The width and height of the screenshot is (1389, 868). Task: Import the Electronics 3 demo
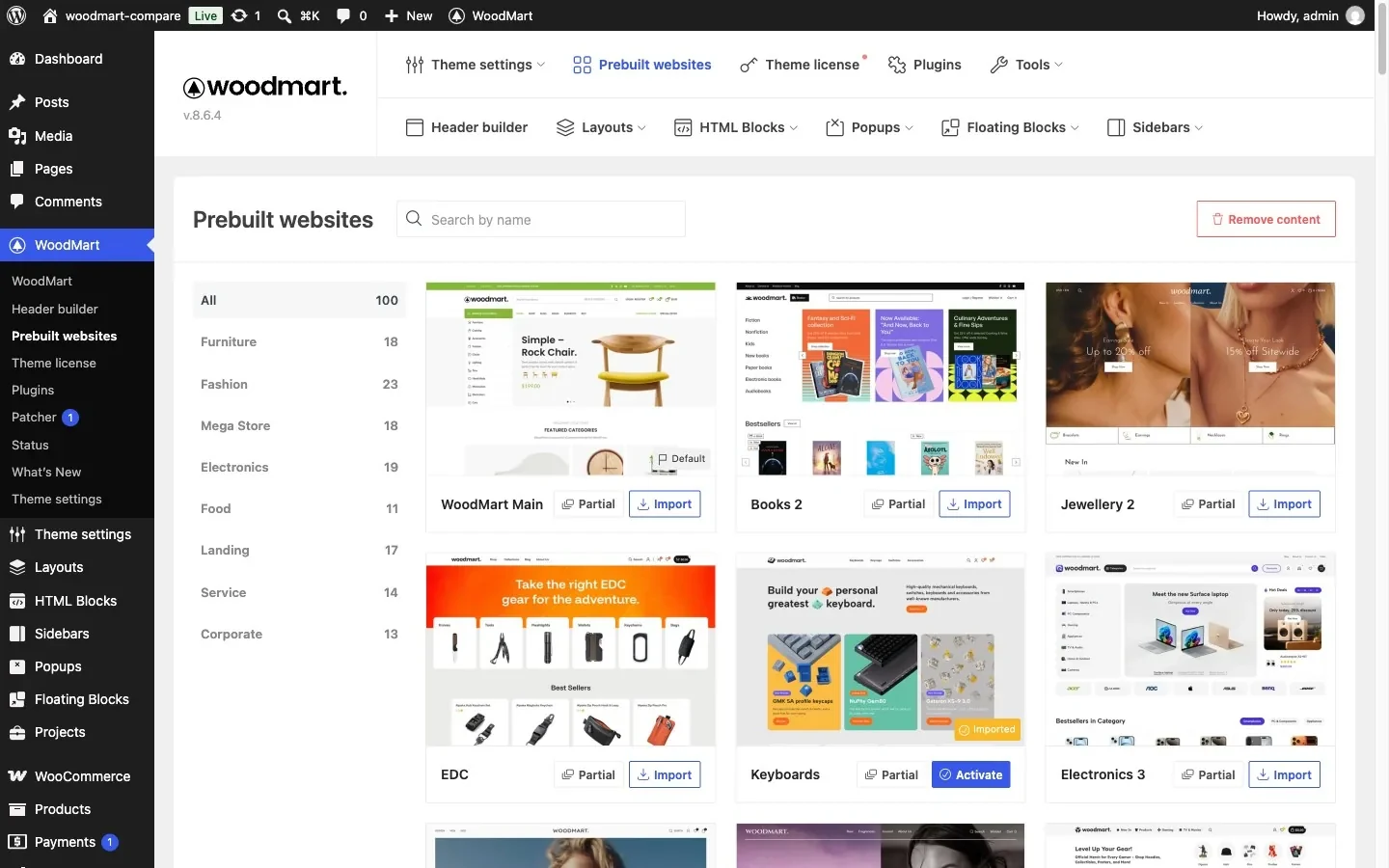(1284, 774)
